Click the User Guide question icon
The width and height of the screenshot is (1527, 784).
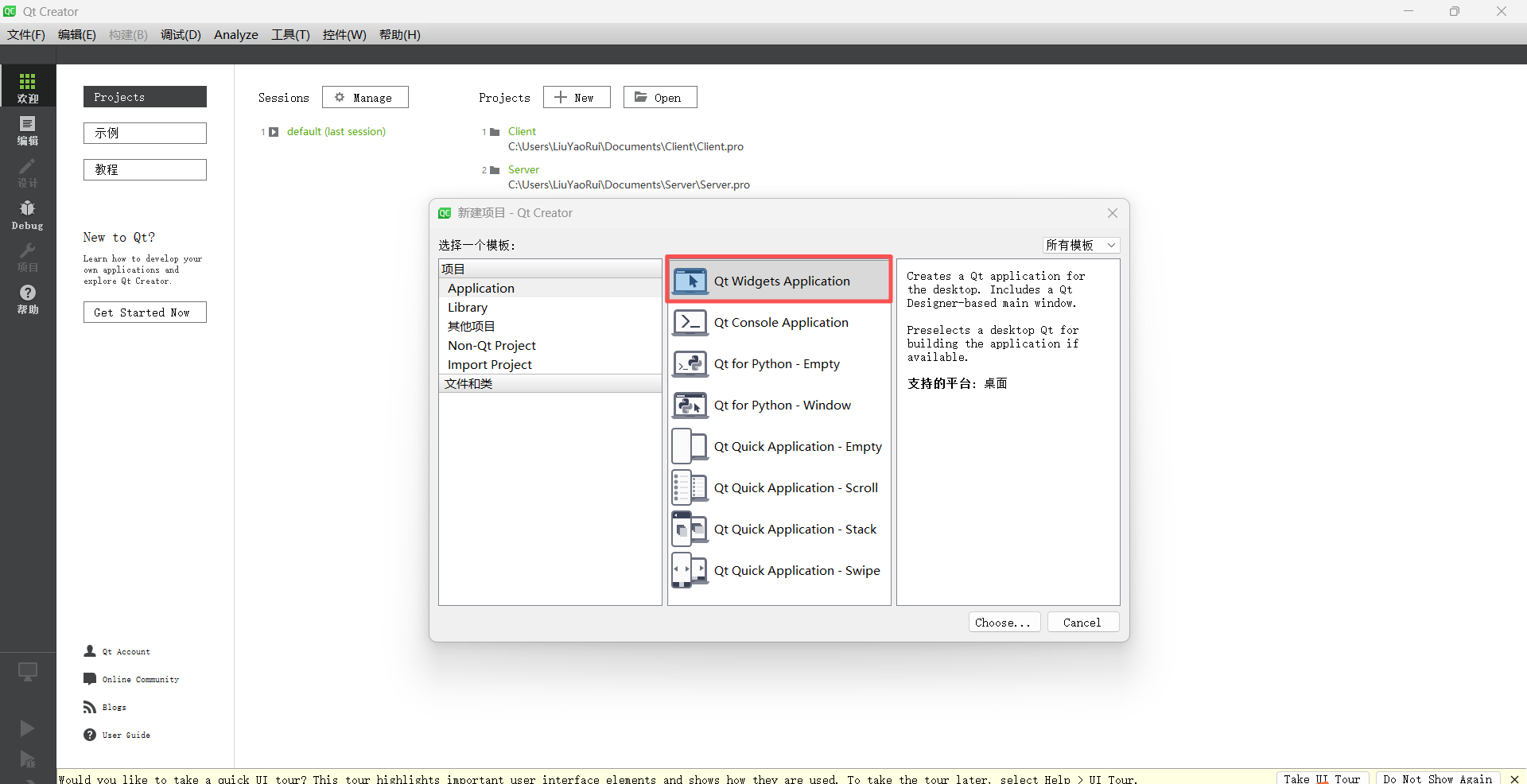coord(90,735)
